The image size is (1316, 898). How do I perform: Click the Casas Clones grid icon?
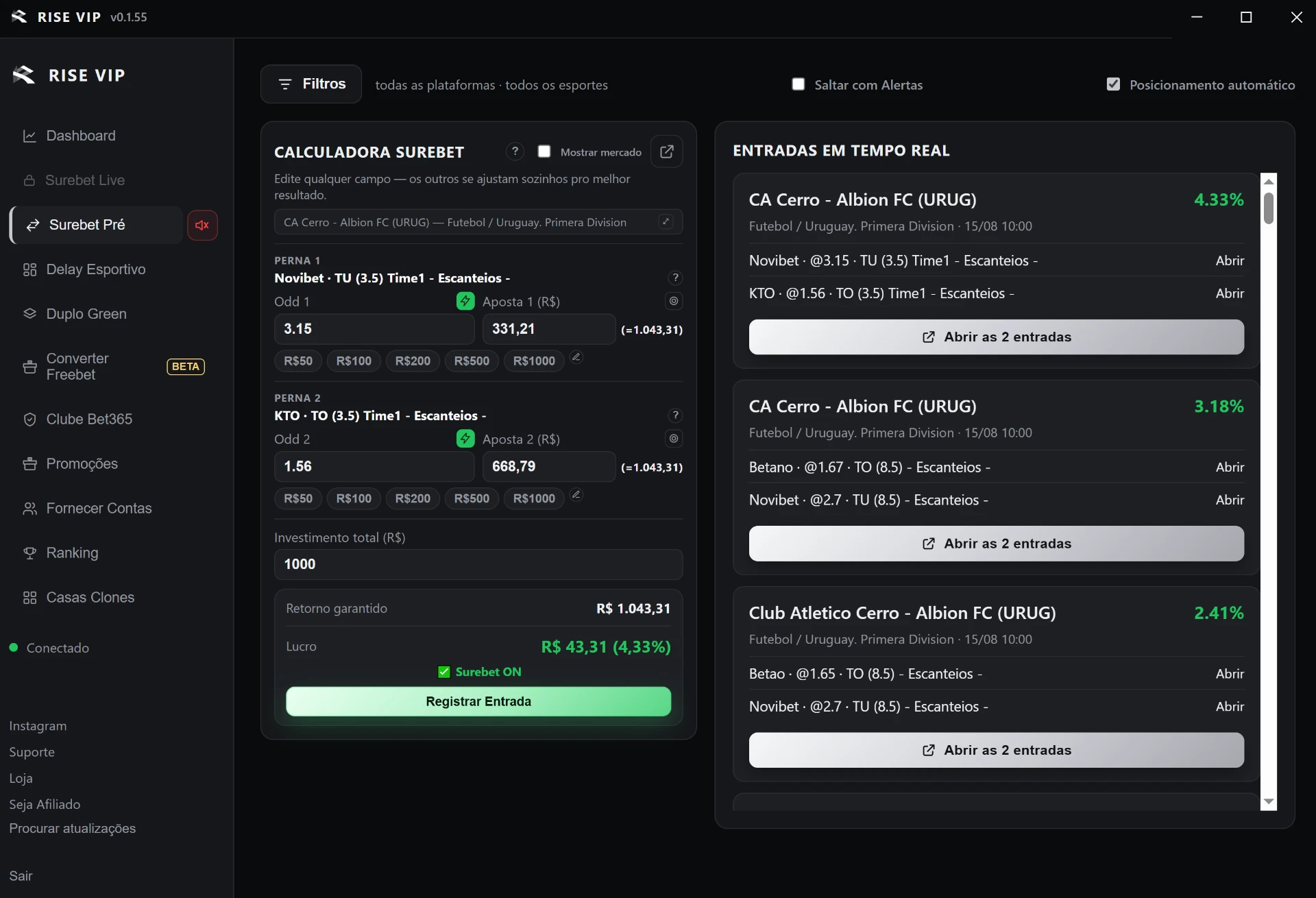(x=29, y=598)
